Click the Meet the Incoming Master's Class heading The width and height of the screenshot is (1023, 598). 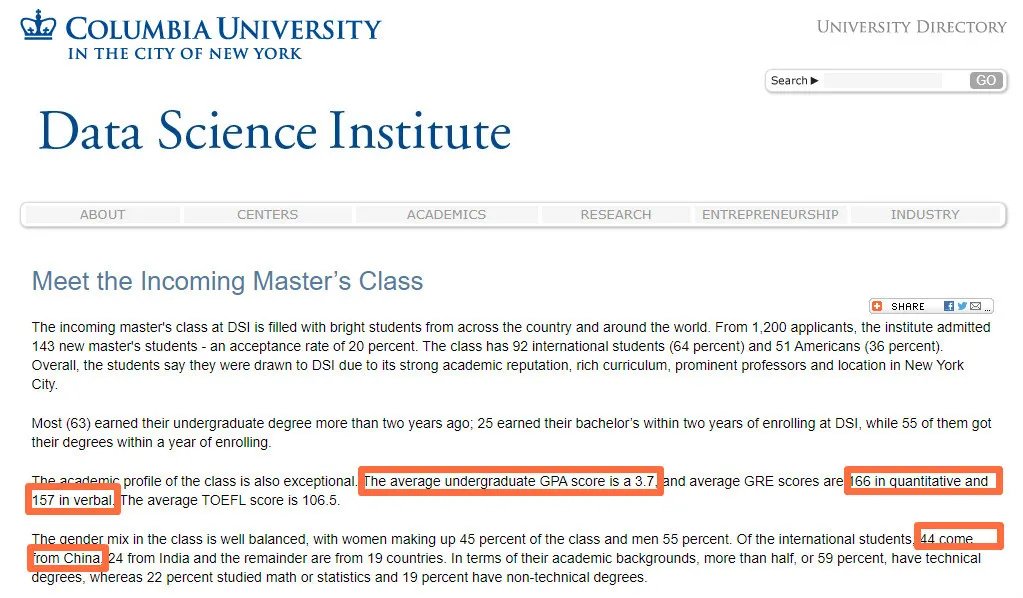(227, 281)
